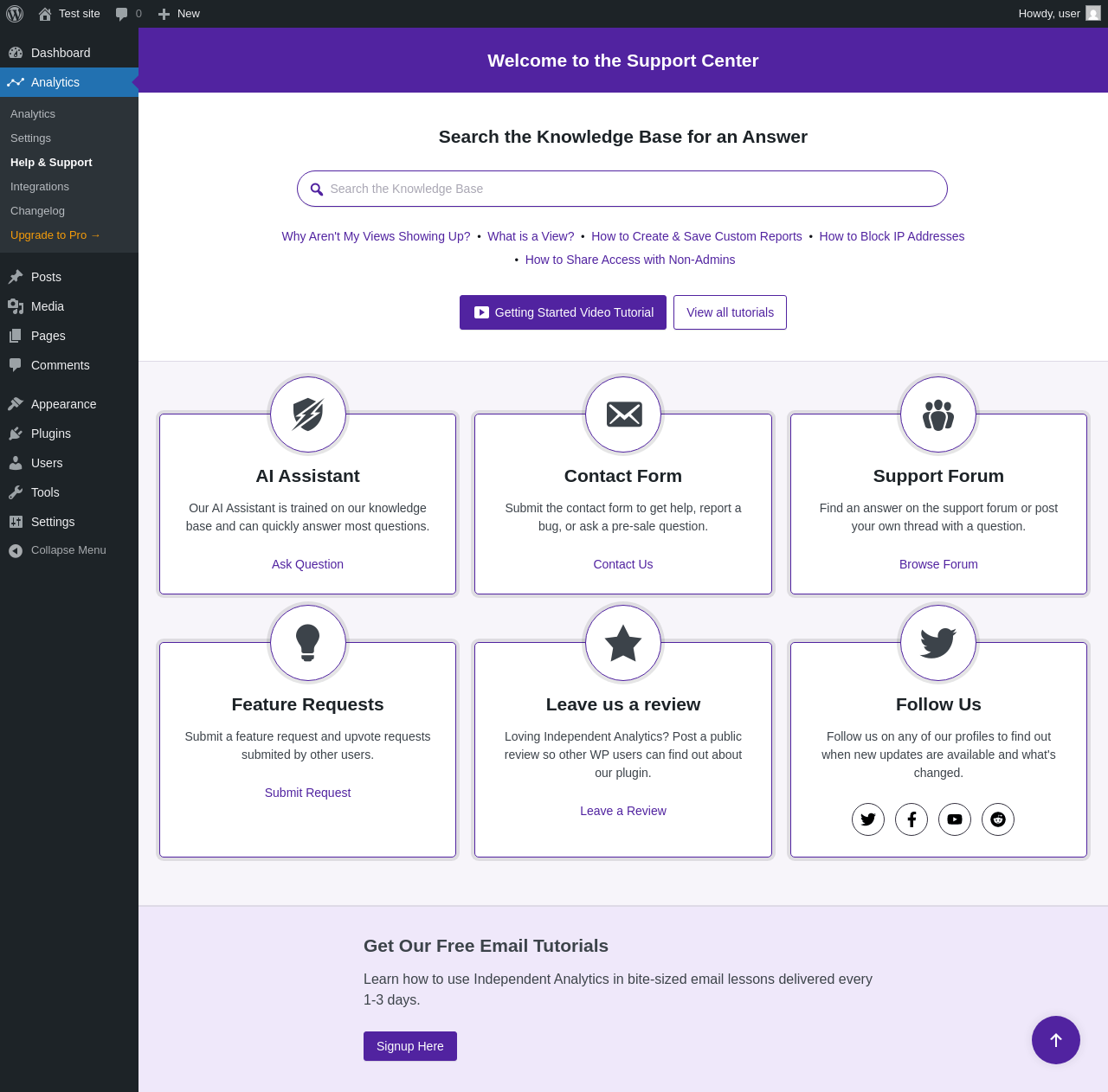Click the Submit Request link
This screenshot has height=1092, width=1108.
[x=307, y=793]
